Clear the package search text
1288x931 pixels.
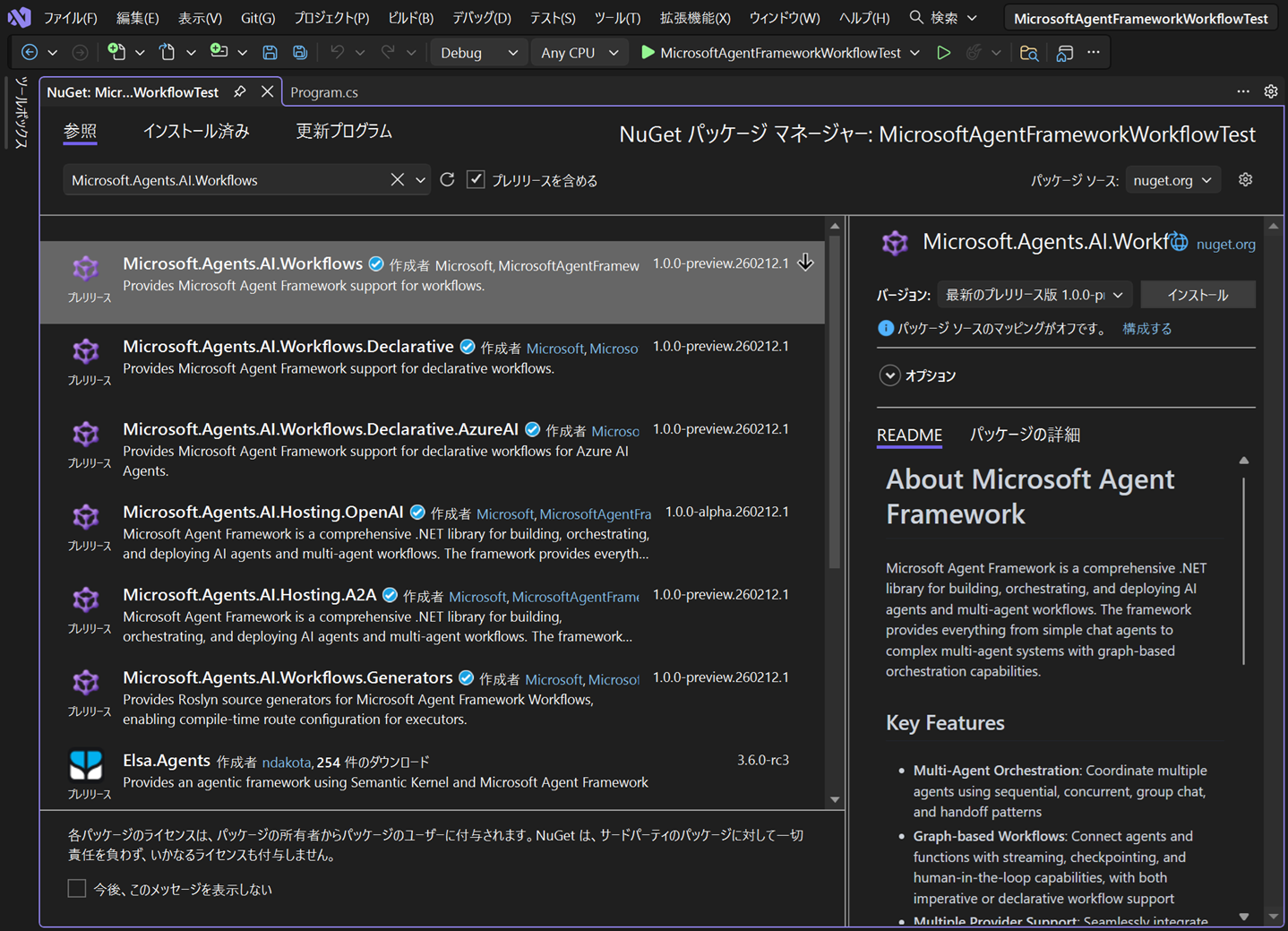pyautogui.click(x=397, y=180)
